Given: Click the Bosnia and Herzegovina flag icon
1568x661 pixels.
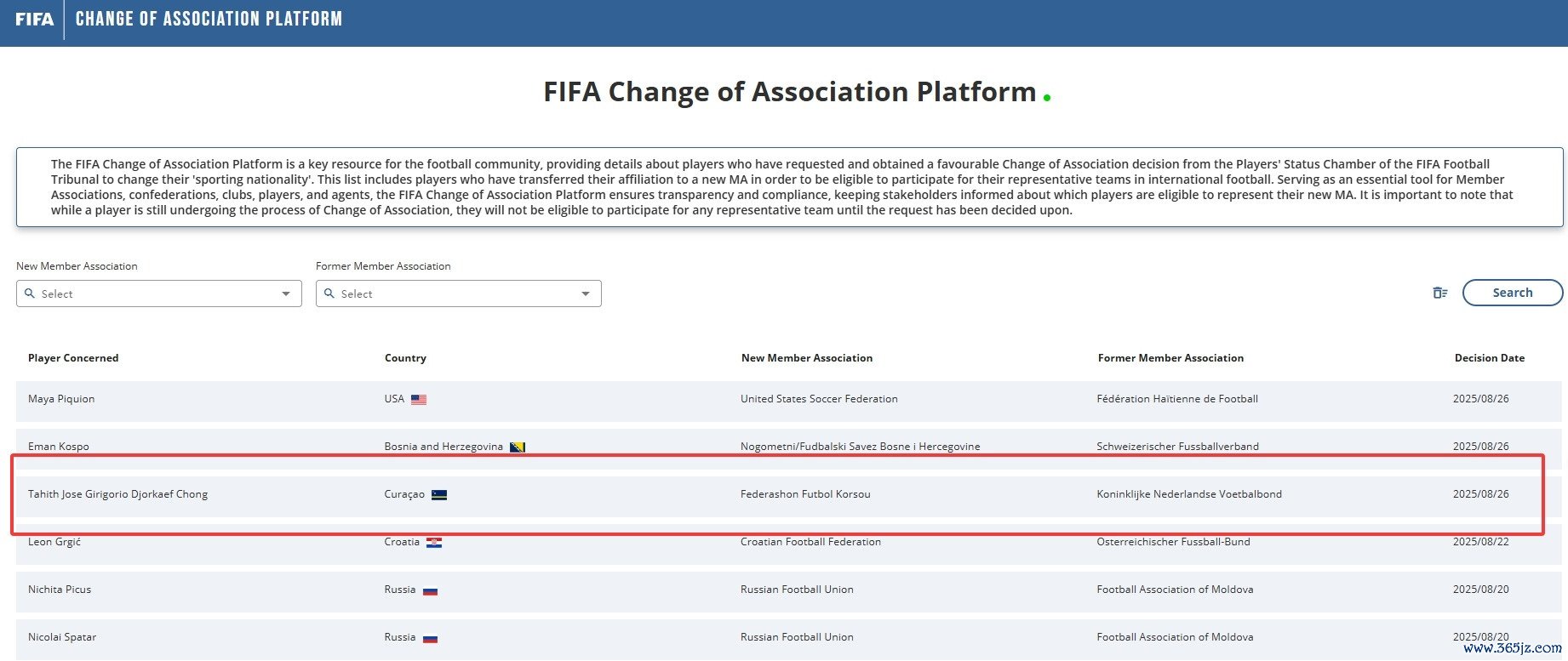Looking at the screenshot, I should point(517,447).
